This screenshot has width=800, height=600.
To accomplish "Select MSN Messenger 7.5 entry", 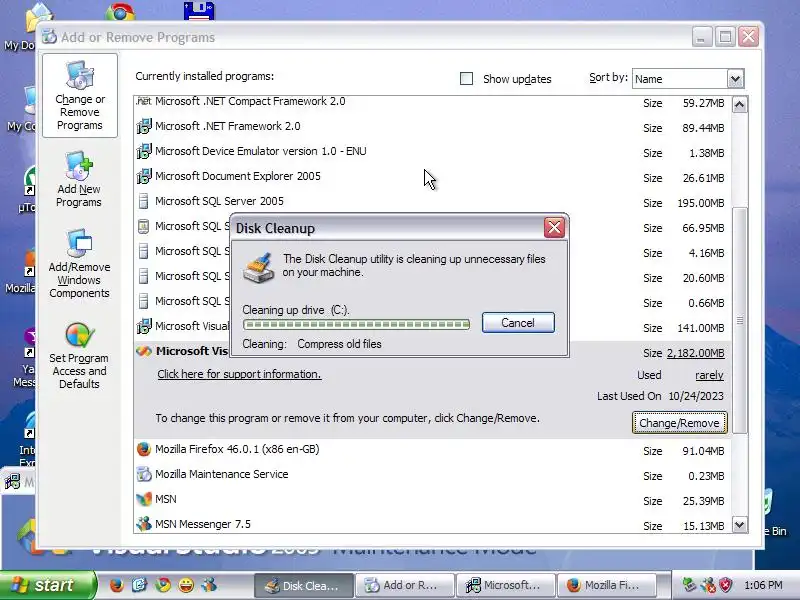I will click(203, 524).
